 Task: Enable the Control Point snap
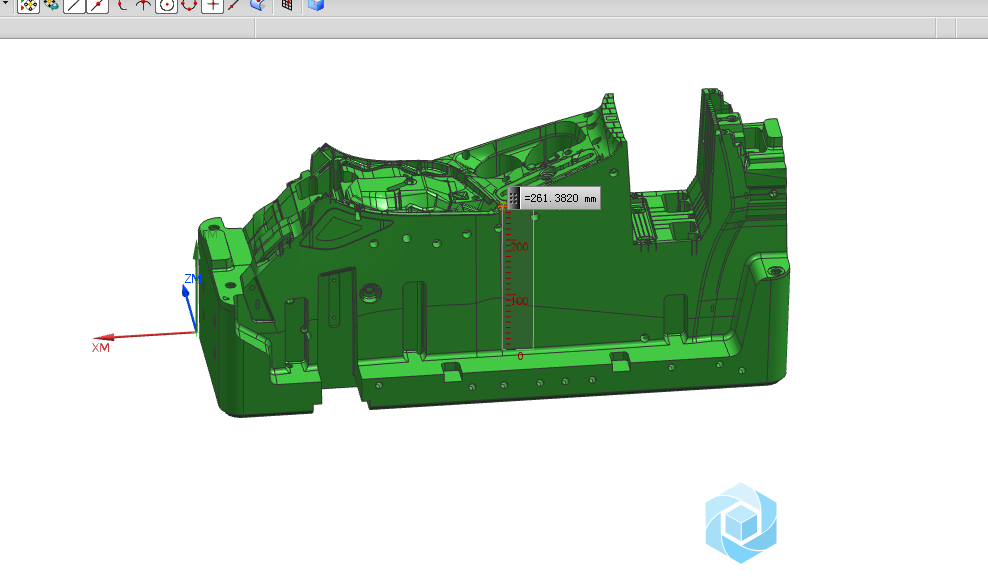pyautogui.click(x=121, y=5)
